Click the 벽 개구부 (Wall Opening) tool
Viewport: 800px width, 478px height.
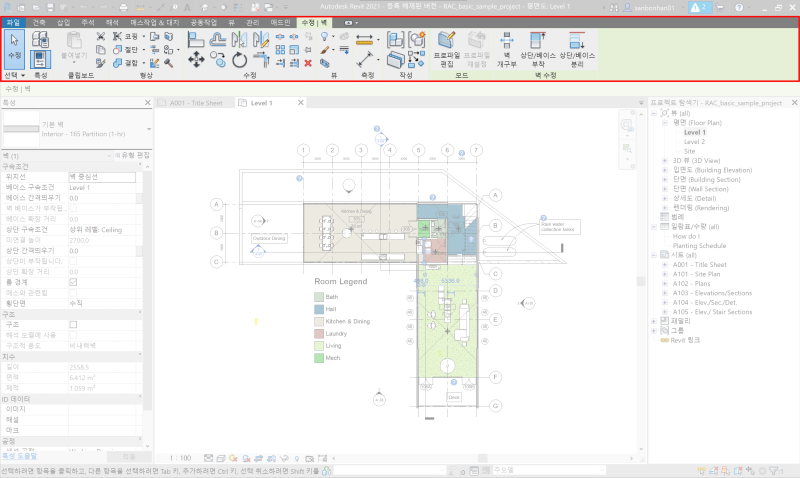[507, 49]
